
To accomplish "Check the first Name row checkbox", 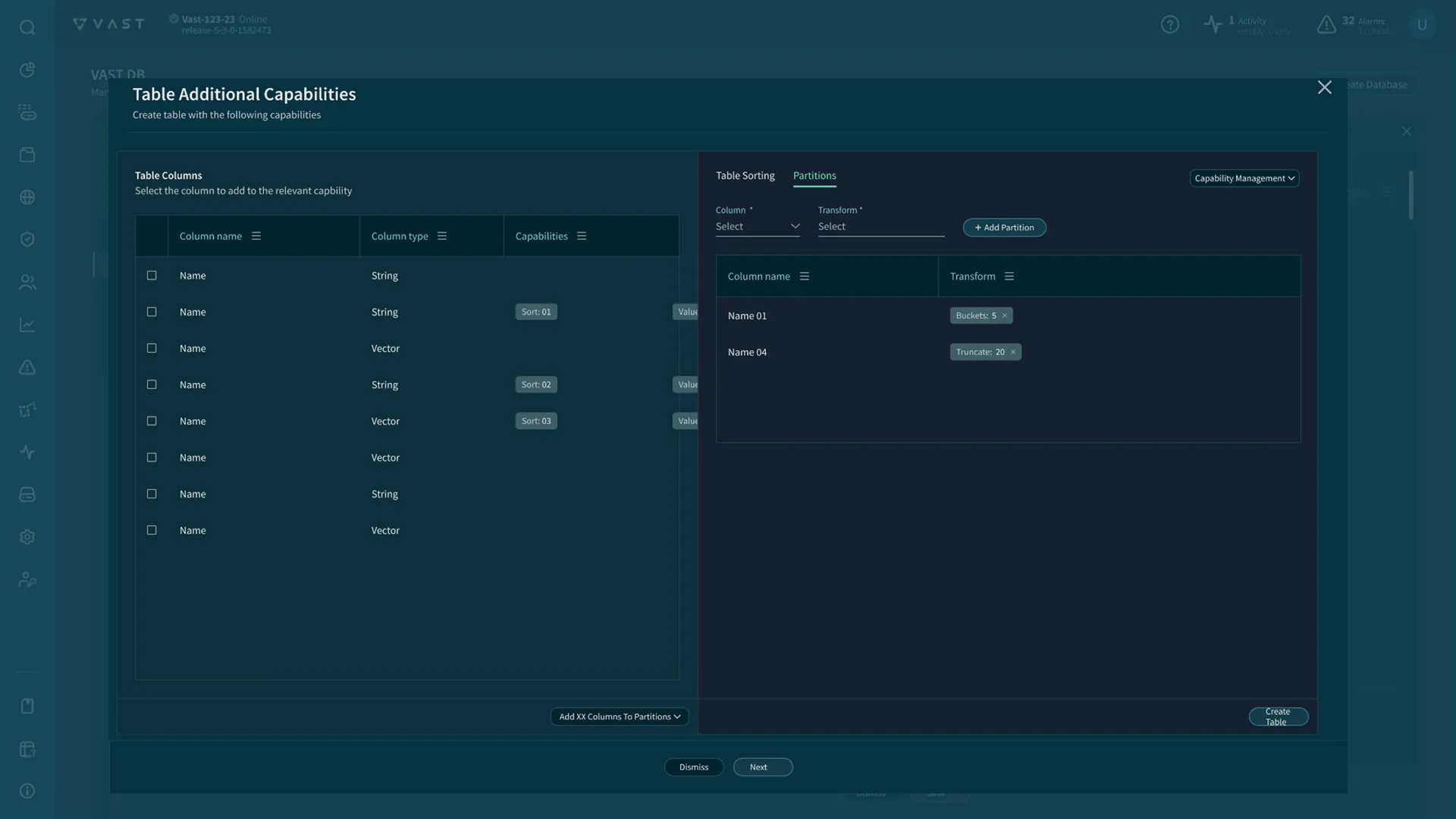I will pyautogui.click(x=151, y=275).
